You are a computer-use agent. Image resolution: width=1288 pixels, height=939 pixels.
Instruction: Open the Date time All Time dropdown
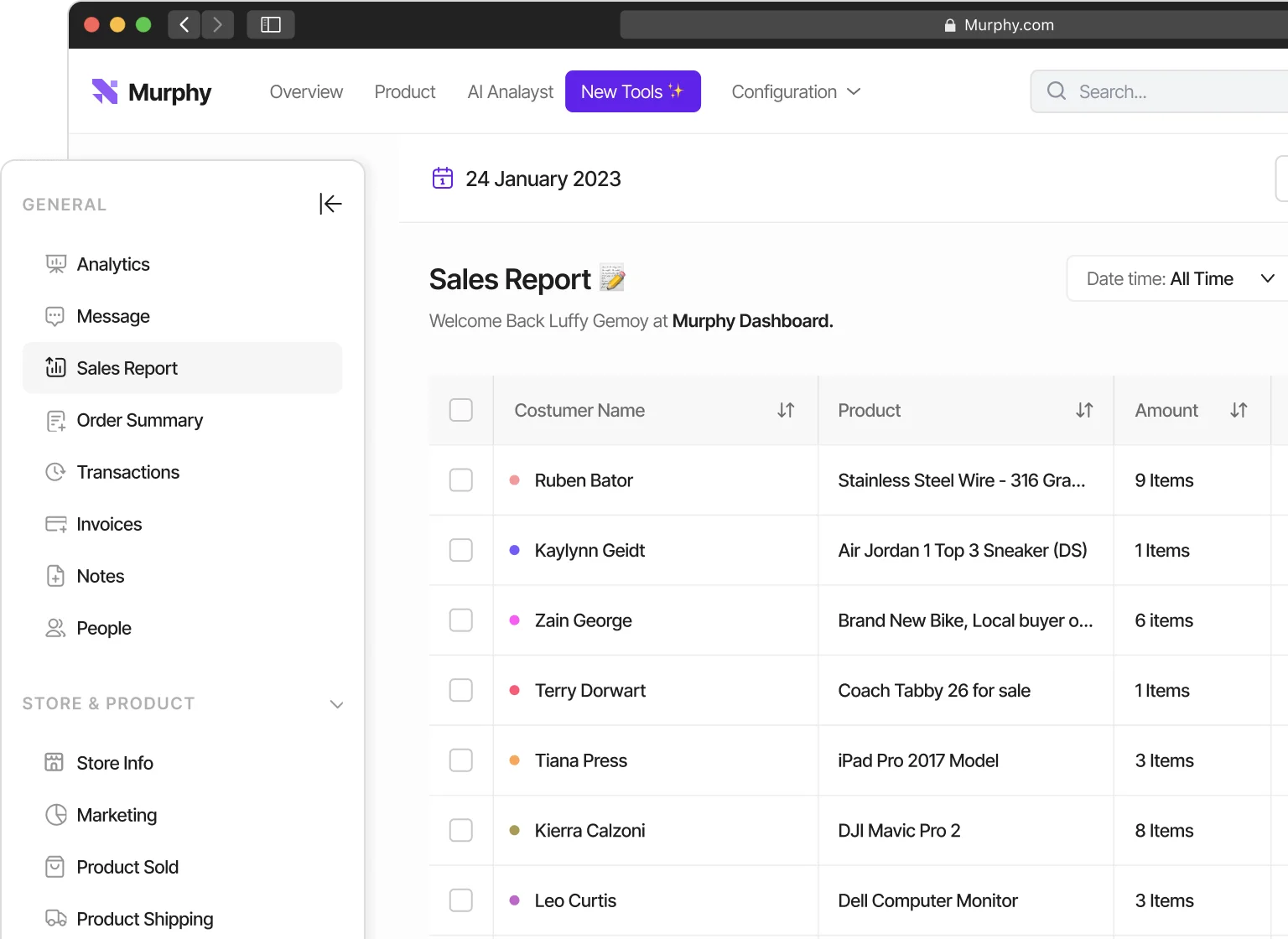pos(1178,278)
